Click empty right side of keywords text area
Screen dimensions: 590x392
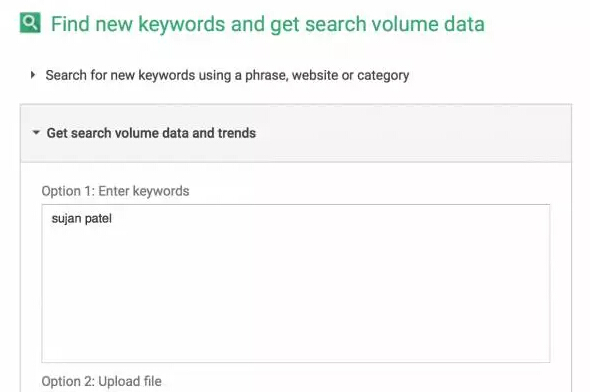tap(452, 263)
